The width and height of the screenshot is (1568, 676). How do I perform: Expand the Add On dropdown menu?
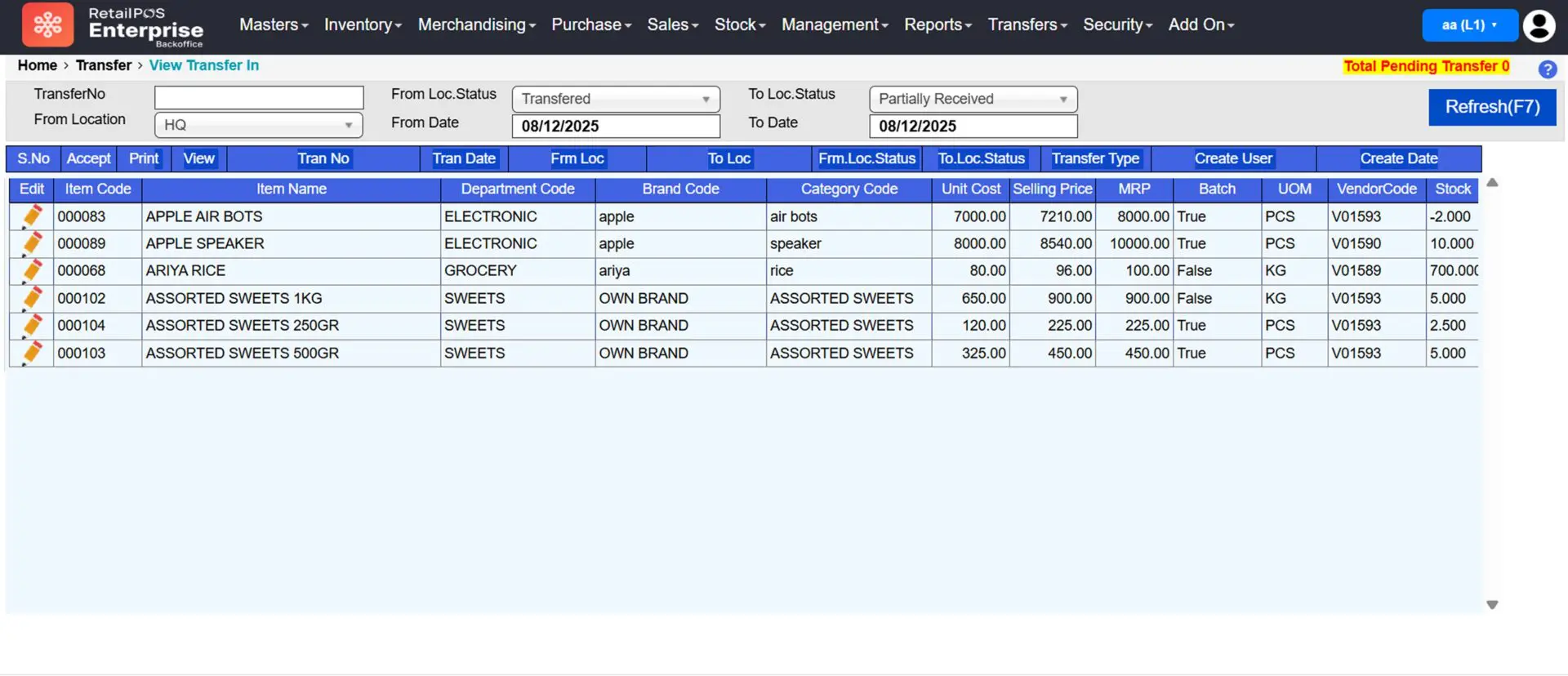coord(1201,24)
